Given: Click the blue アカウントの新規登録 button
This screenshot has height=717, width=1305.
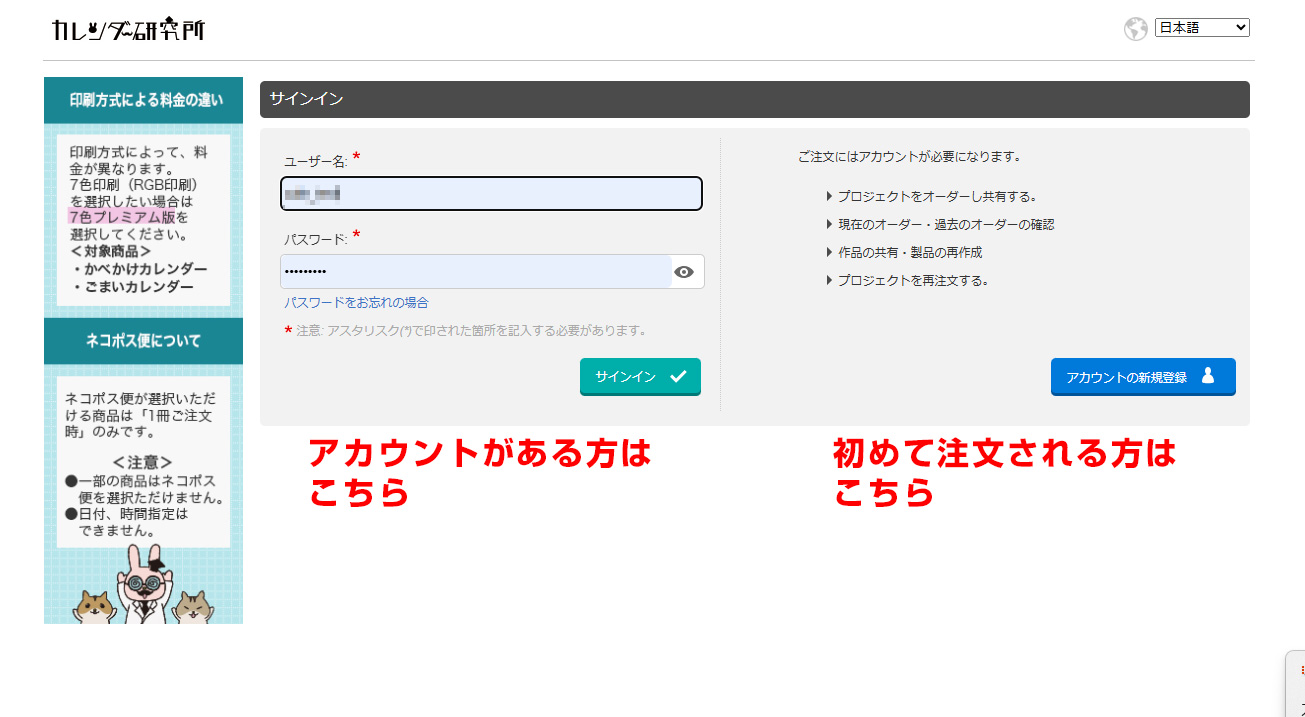Looking at the screenshot, I should (1142, 377).
